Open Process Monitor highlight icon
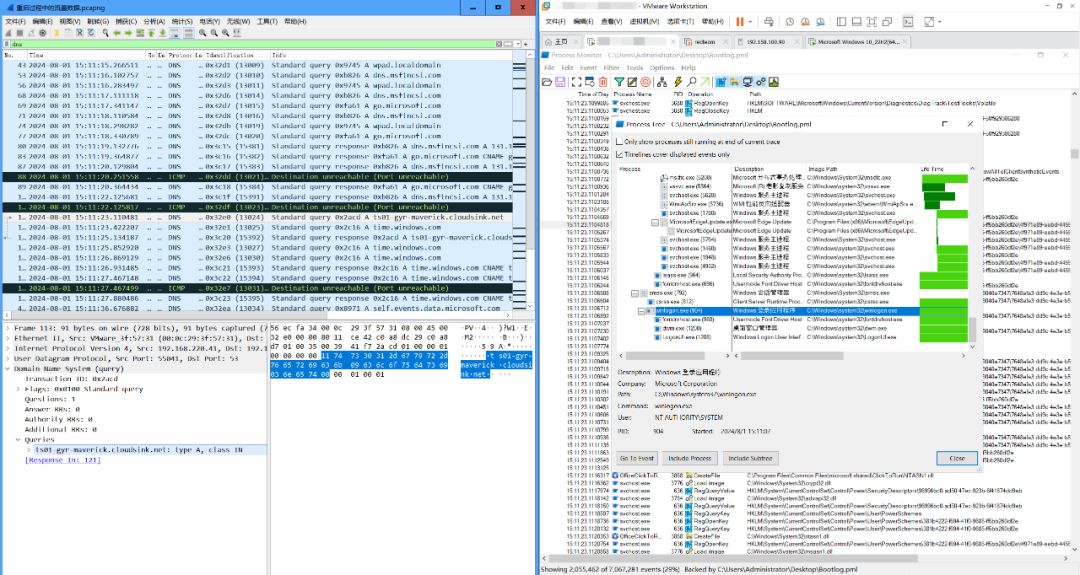1080x575 pixels. pos(632,82)
